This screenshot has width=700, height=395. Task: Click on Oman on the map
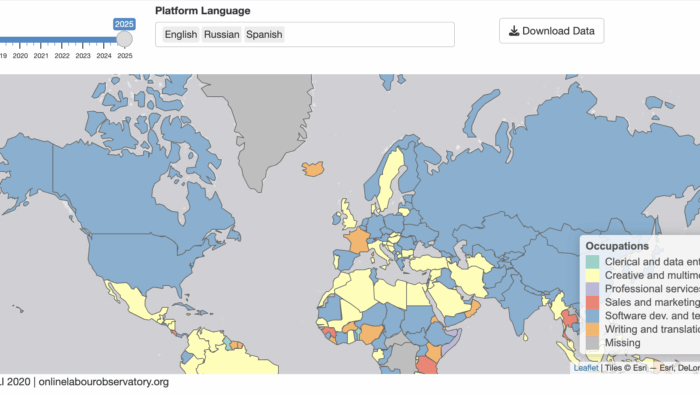474,309
